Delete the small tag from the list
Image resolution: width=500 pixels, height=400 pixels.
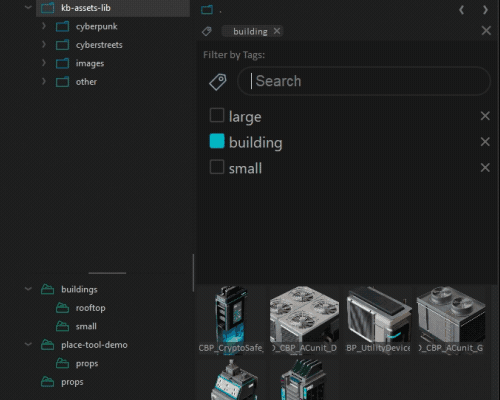485,167
